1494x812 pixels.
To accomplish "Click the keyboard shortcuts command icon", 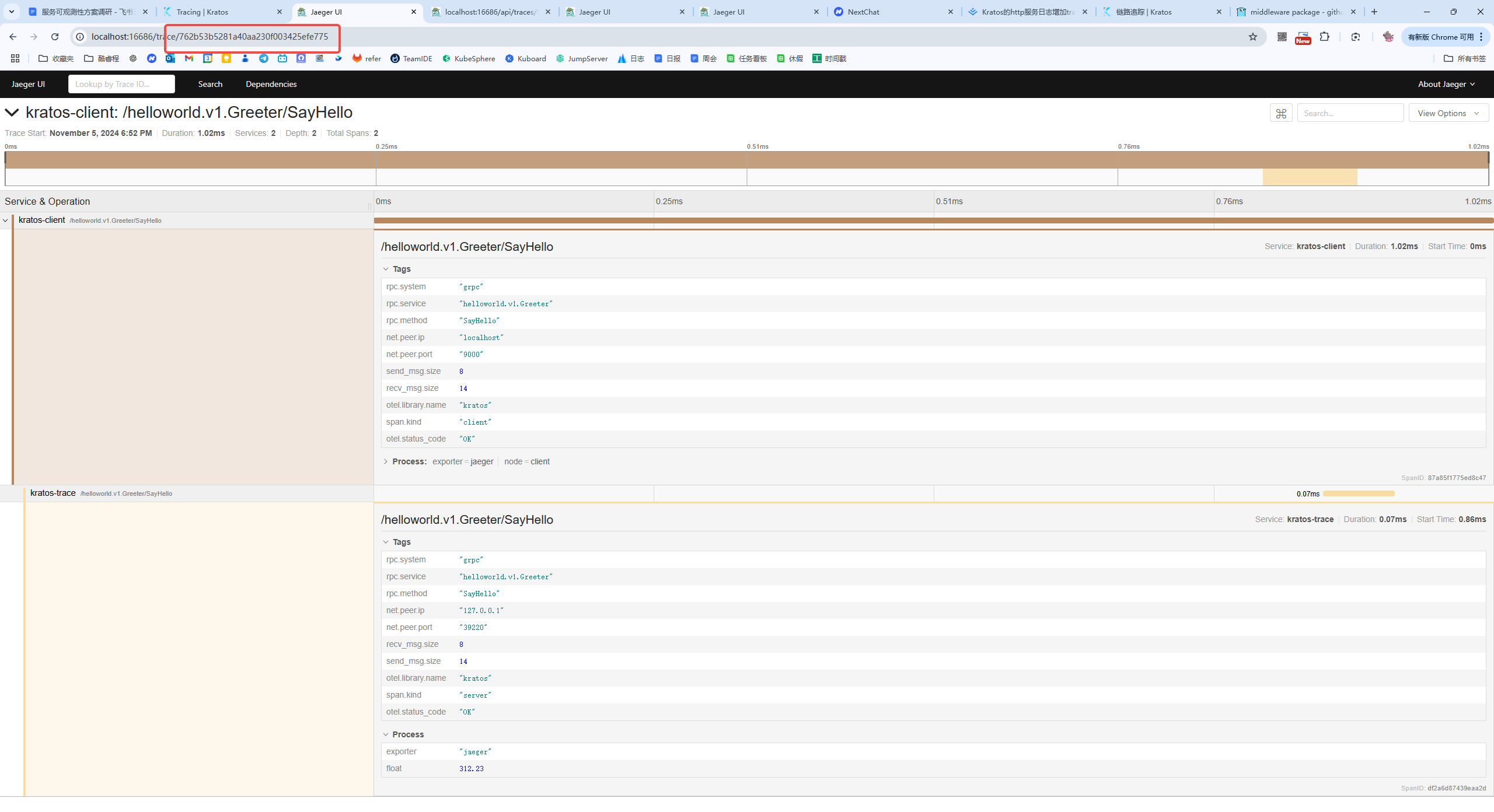I will tap(1281, 113).
